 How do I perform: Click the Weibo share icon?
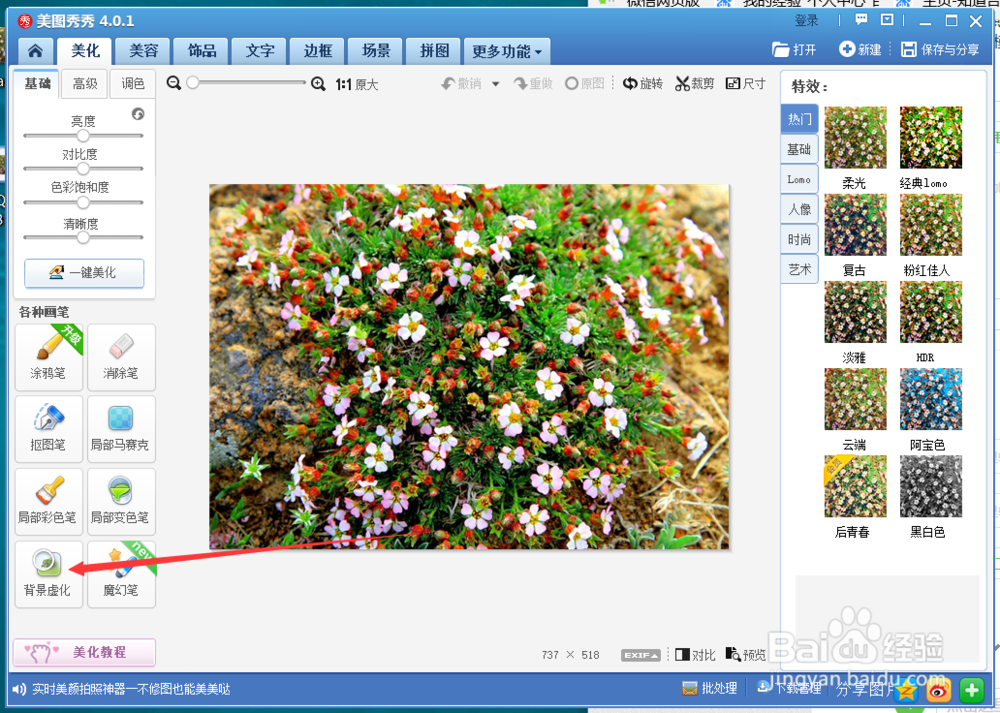point(938,690)
